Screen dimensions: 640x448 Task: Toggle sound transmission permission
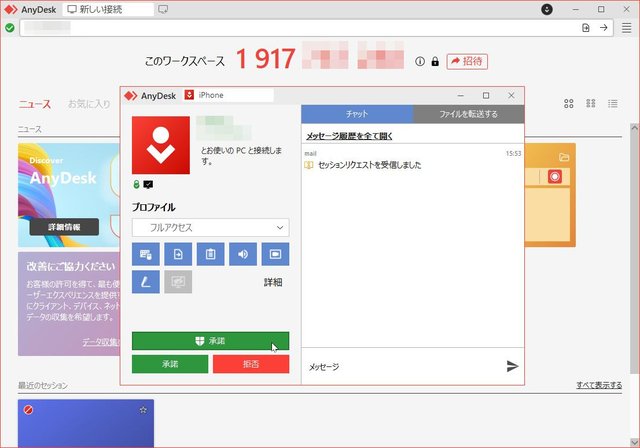pos(243,254)
